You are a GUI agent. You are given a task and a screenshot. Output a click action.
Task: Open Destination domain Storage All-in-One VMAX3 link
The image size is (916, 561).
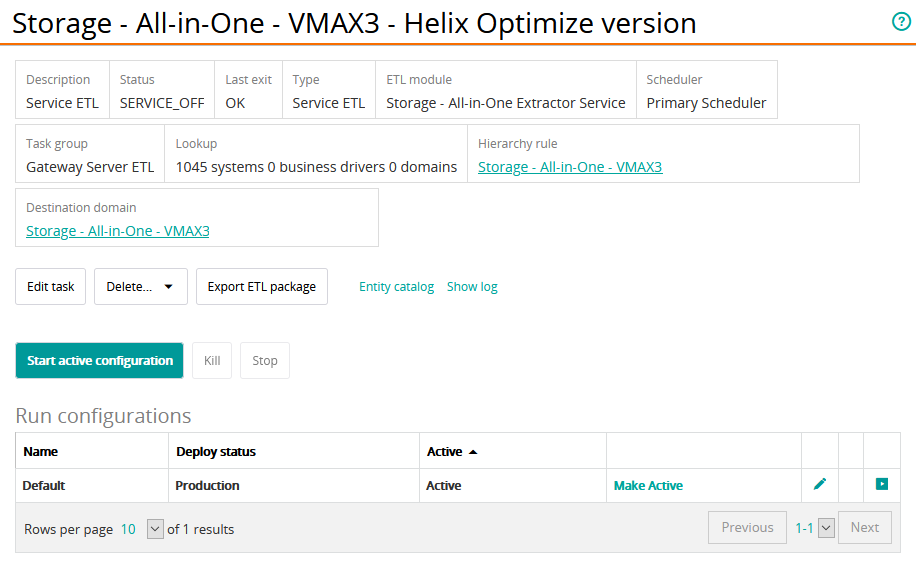click(x=118, y=231)
